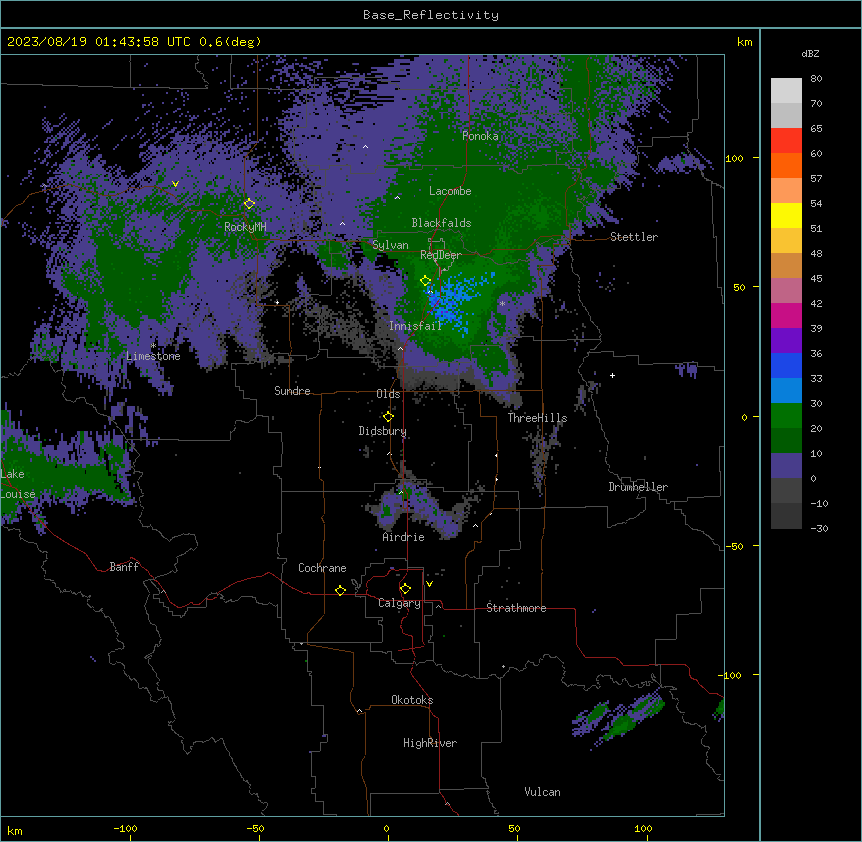862x842 pixels.
Task: Click the Stettler city label
Action: [x=634, y=237]
